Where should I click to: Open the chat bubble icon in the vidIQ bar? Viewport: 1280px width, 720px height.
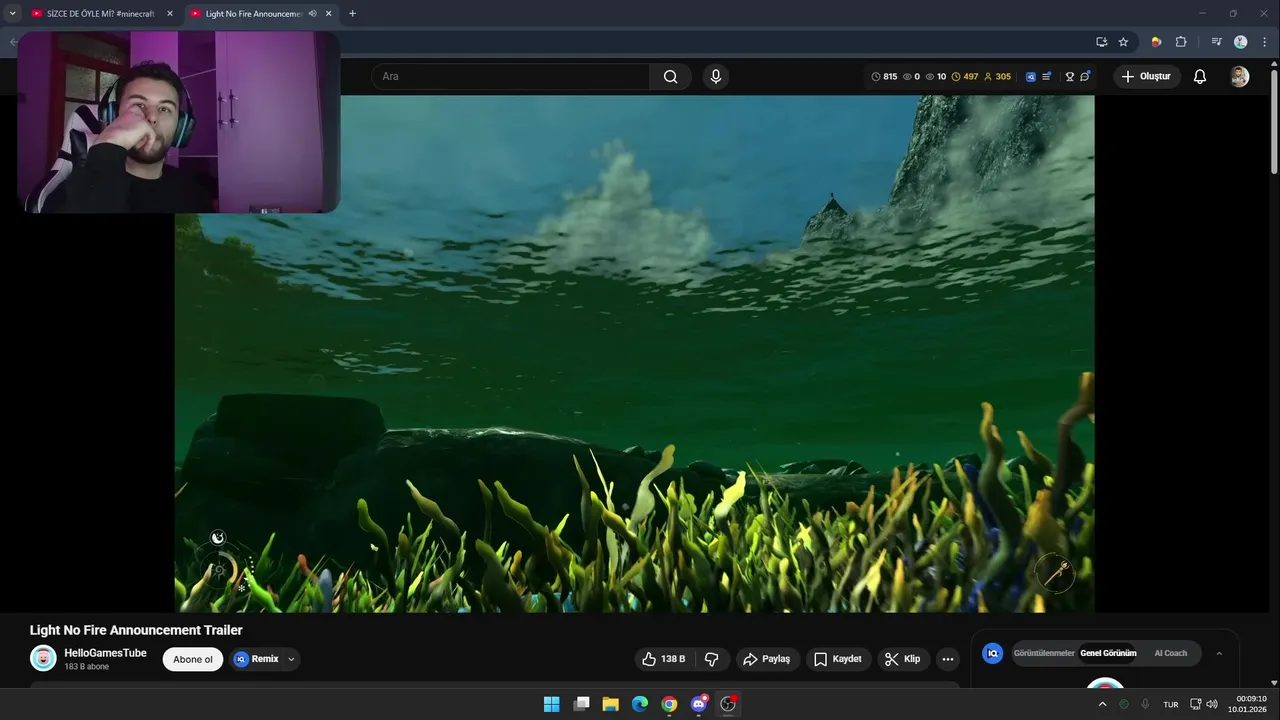pyautogui.click(x=1085, y=77)
